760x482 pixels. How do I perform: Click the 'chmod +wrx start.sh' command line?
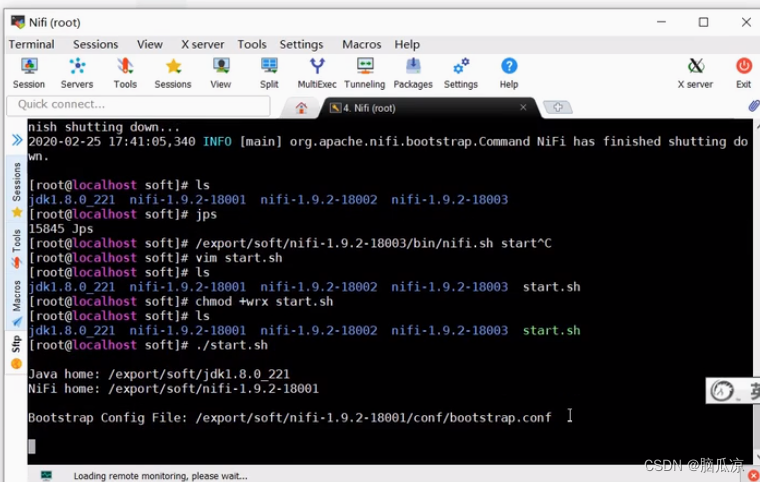(x=181, y=302)
